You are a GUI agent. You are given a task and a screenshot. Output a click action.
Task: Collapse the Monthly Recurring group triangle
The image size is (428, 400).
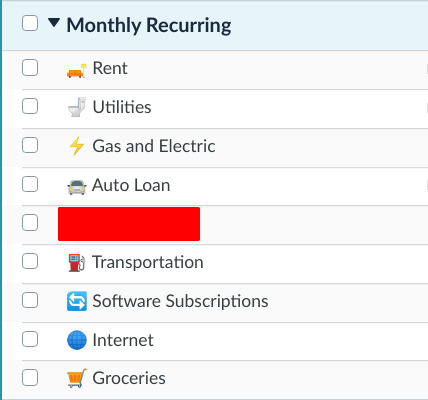(x=54, y=23)
